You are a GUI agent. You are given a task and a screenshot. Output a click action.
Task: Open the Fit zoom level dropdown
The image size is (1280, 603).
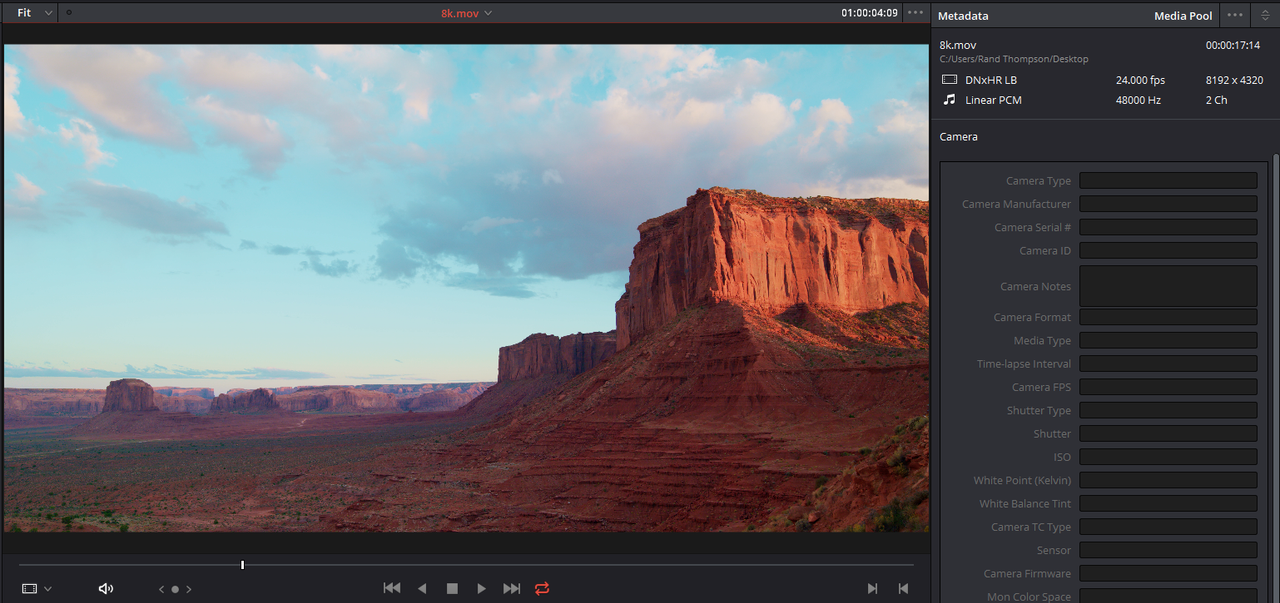34,13
